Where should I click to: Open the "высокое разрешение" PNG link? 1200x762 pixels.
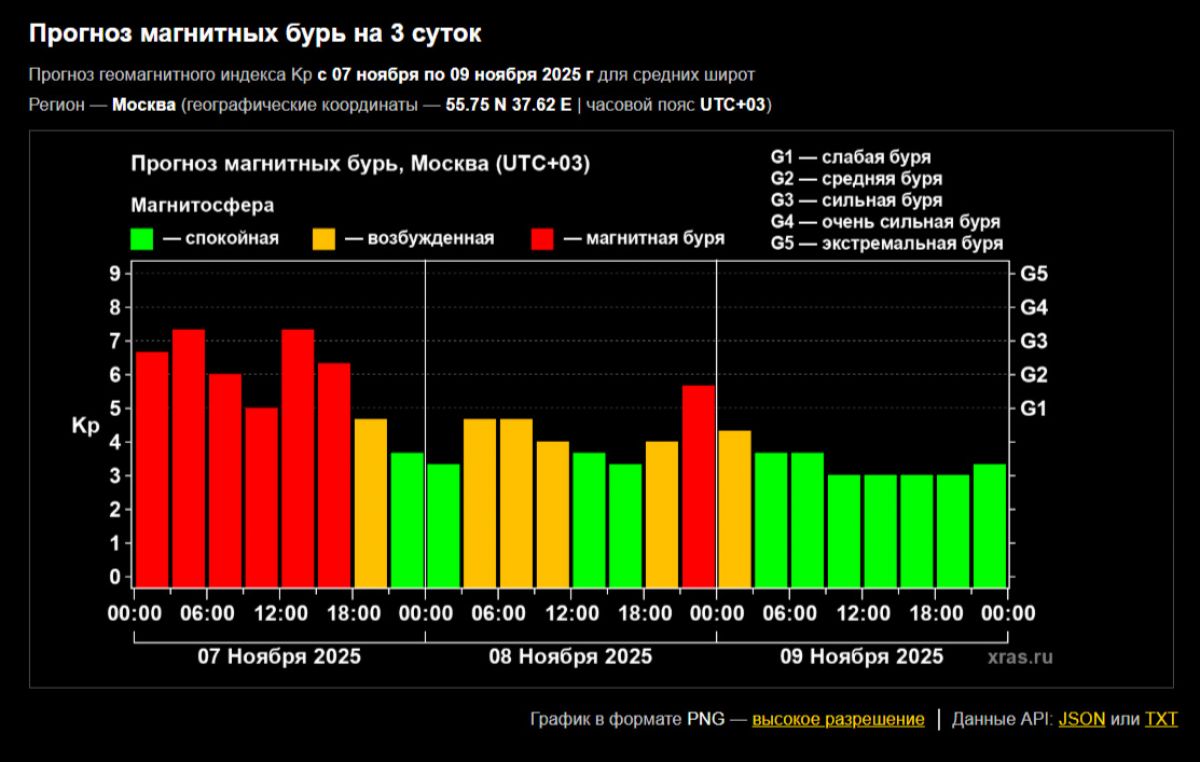[838, 719]
